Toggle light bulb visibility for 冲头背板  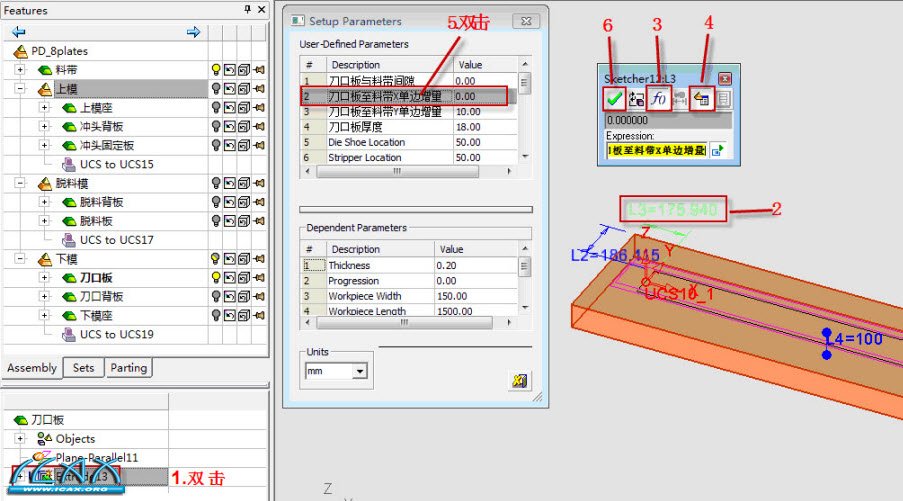[216, 126]
